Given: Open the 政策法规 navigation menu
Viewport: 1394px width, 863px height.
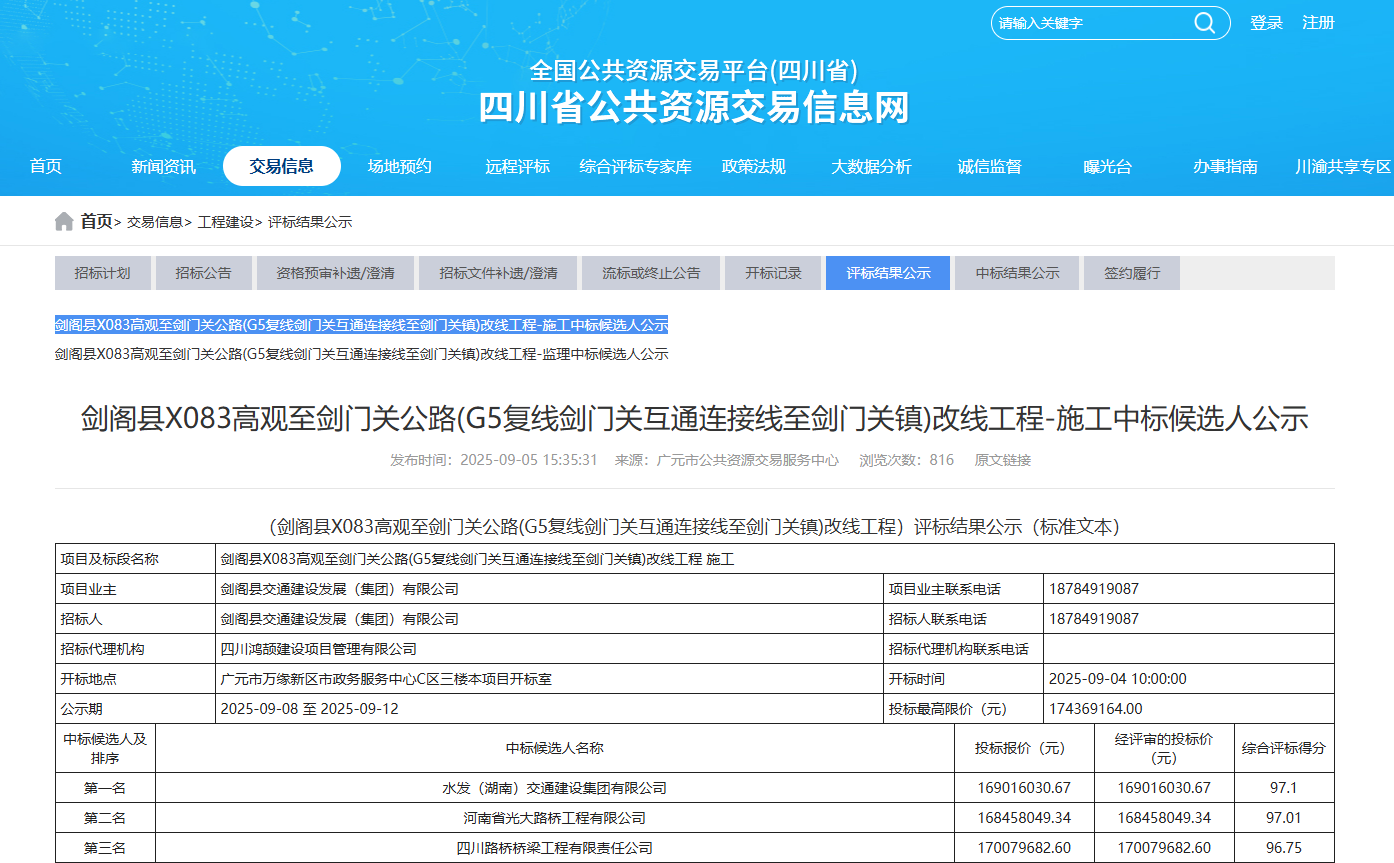Looking at the screenshot, I should [x=754, y=167].
